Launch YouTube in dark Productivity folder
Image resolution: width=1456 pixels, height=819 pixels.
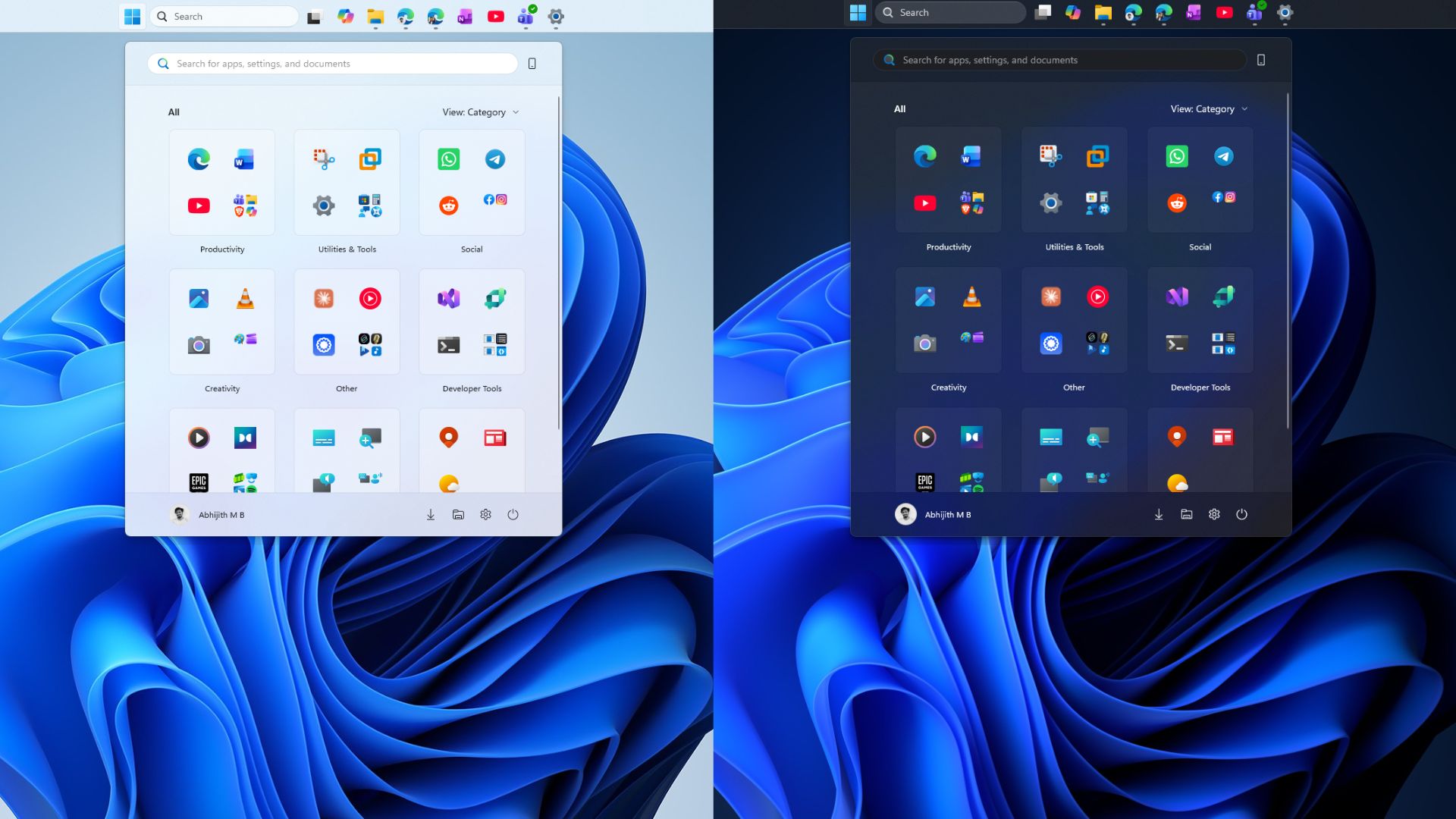pos(925,203)
